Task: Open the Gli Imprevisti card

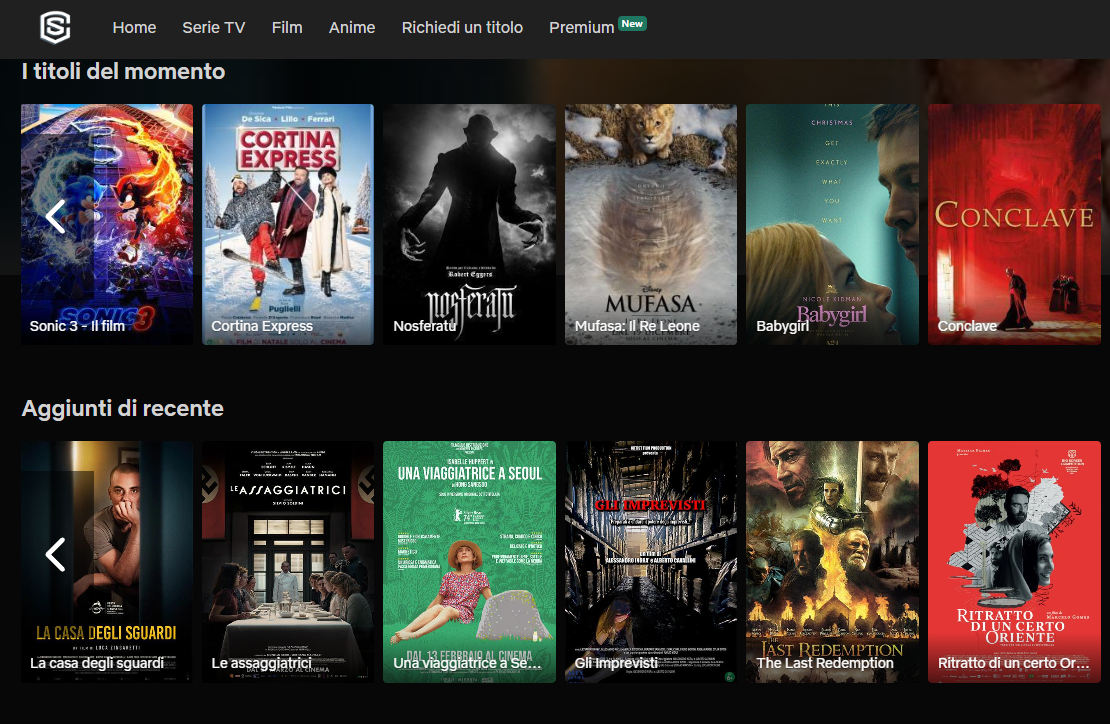Action: [650, 561]
